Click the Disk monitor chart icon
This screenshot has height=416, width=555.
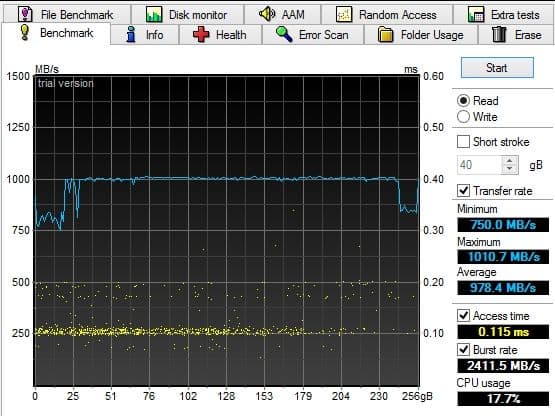point(154,15)
